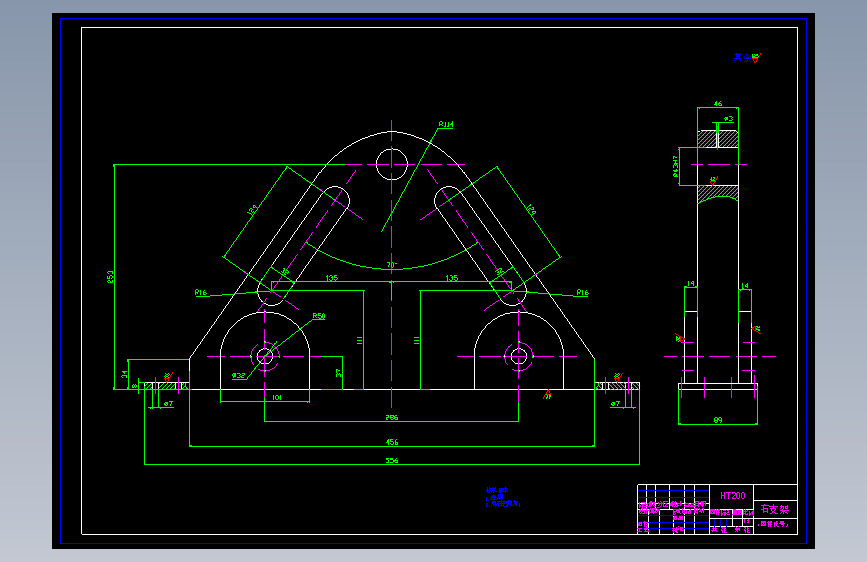Select the 101 width dimension text
The width and height of the screenshot is (867, 562).
pos(277,397)
